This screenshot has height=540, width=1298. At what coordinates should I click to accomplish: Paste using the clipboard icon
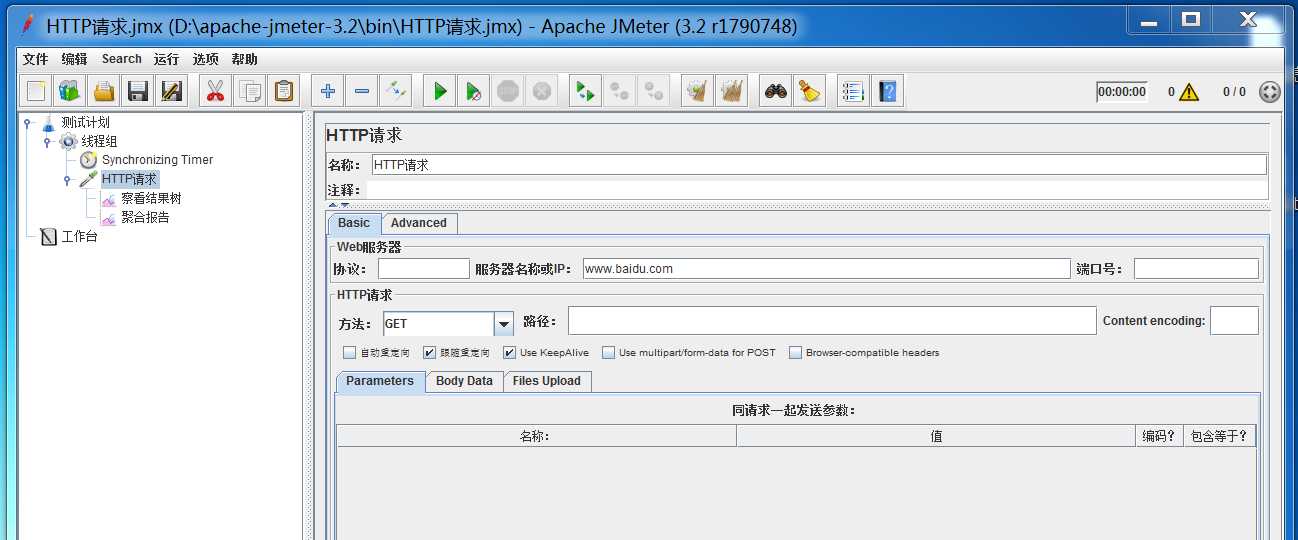click(283, 91)
